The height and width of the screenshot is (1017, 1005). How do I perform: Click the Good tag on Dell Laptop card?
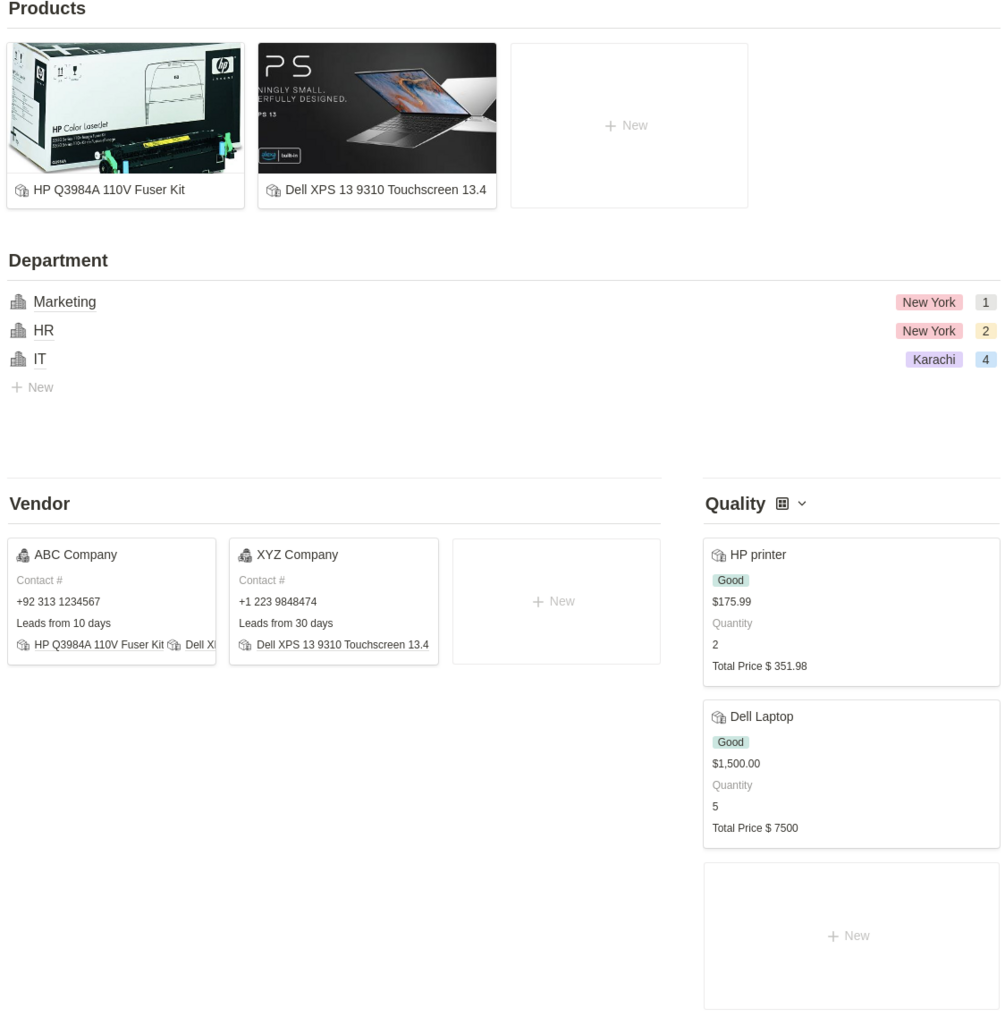pos(731,742)
